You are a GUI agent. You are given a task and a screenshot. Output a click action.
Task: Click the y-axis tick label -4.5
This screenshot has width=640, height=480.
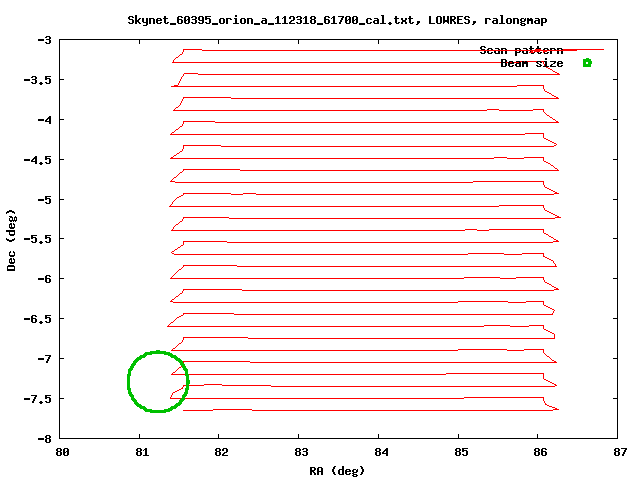tap(38, 160)
